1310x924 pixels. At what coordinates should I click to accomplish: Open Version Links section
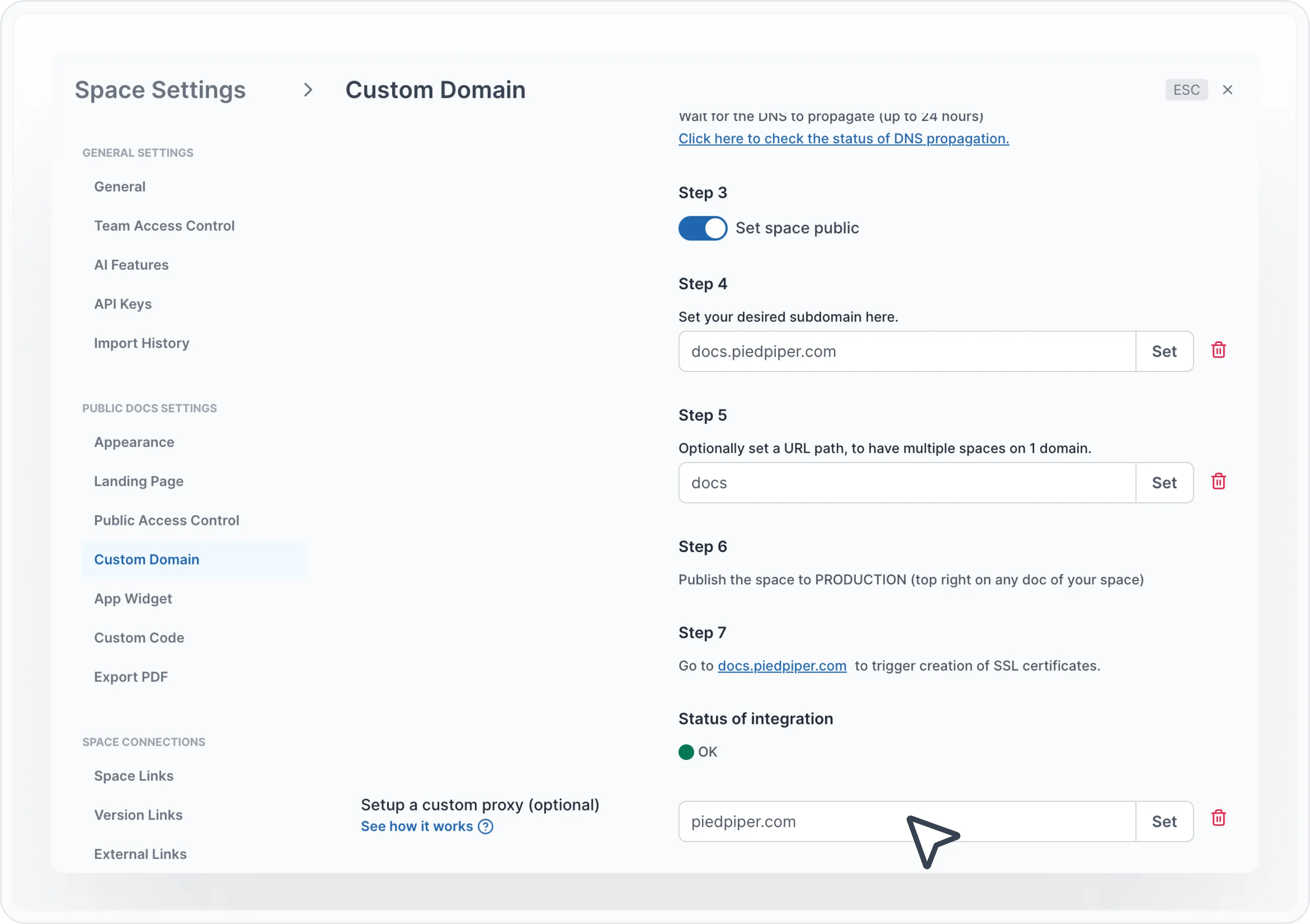pyautogui.click(x=138, y=815)
